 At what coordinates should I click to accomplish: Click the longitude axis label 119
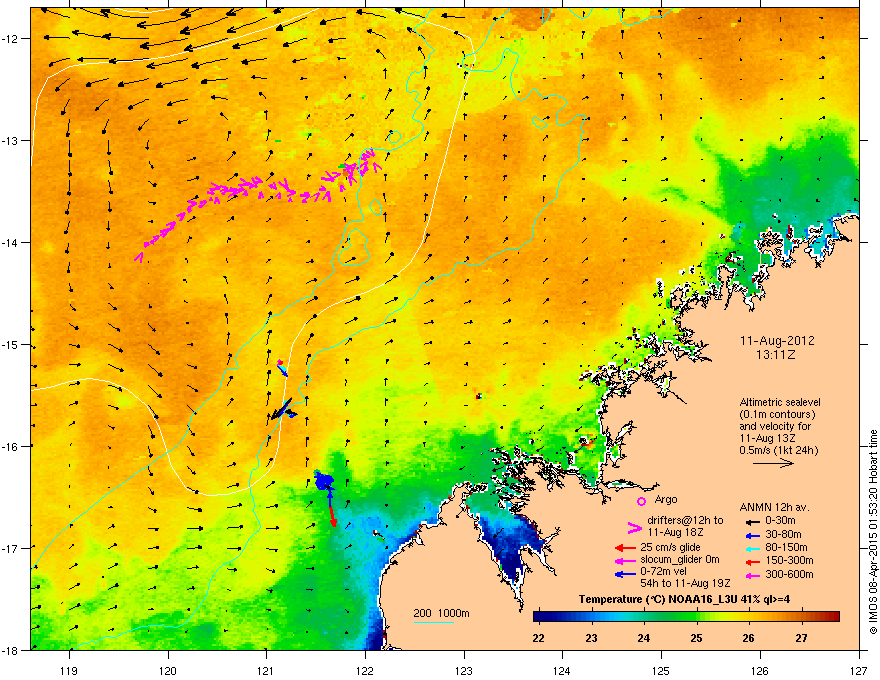coord(69,670)
